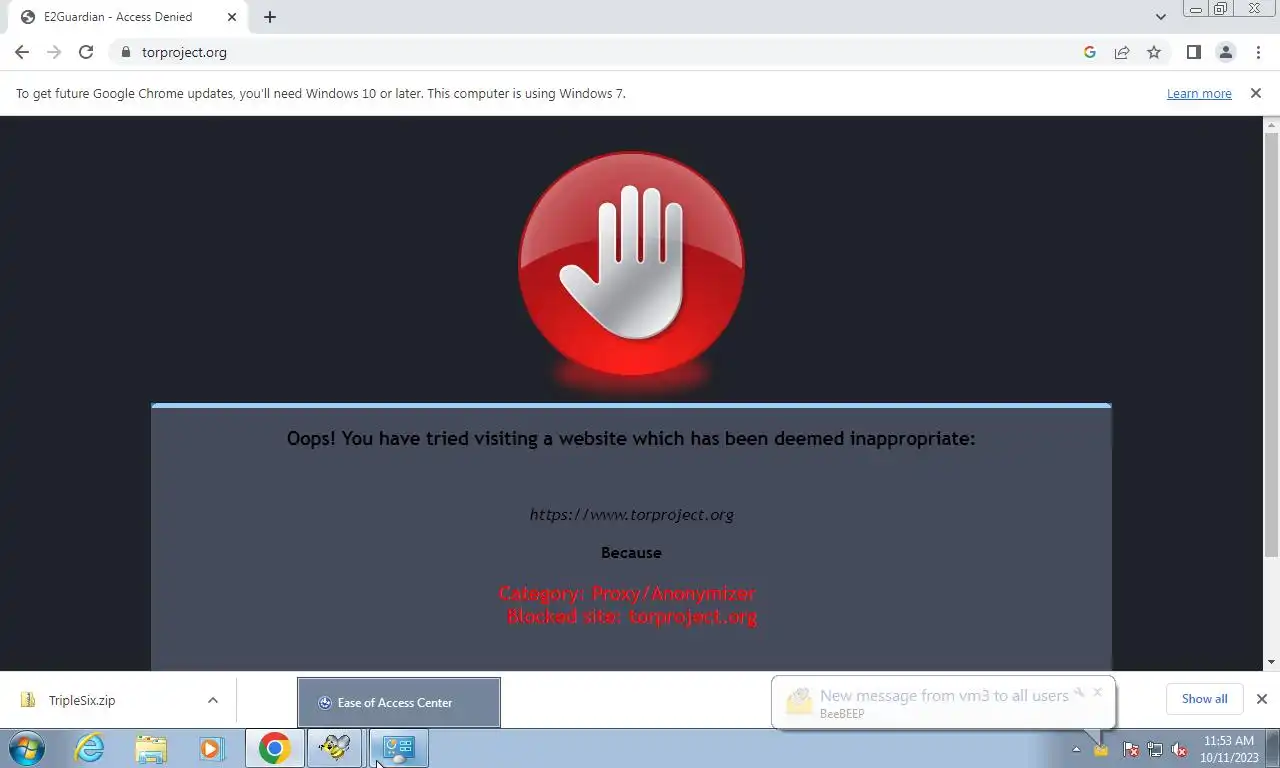
Task: Go back to the previous page
Action: coord(22,52)
